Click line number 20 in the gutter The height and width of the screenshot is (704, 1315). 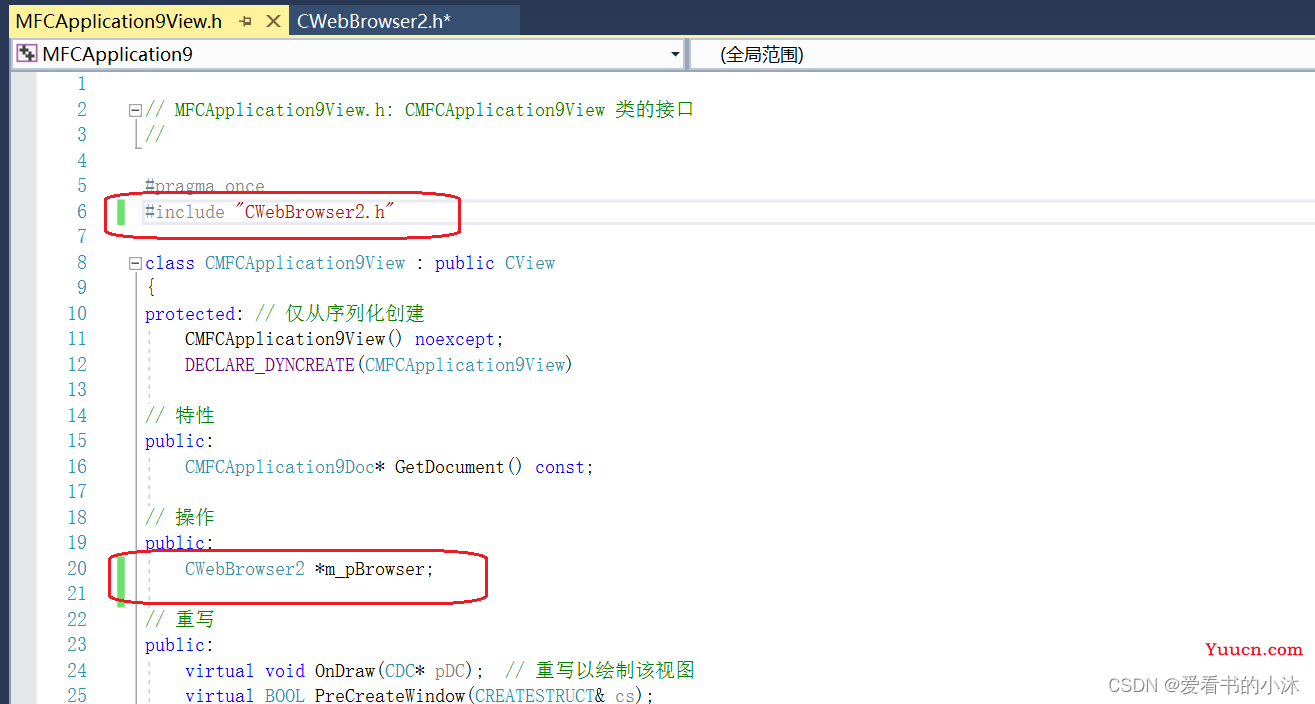point(76,569)
